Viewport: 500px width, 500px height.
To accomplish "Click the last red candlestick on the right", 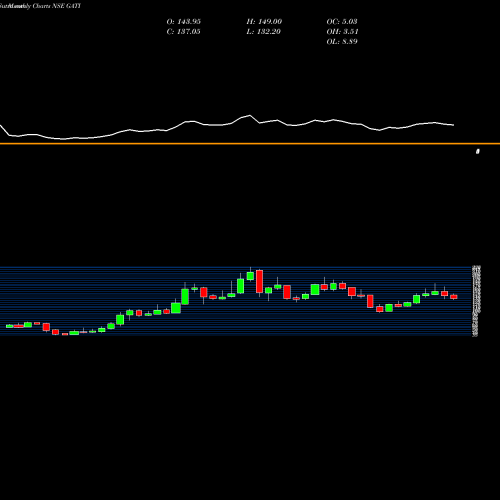I will [x=454, y=297].
